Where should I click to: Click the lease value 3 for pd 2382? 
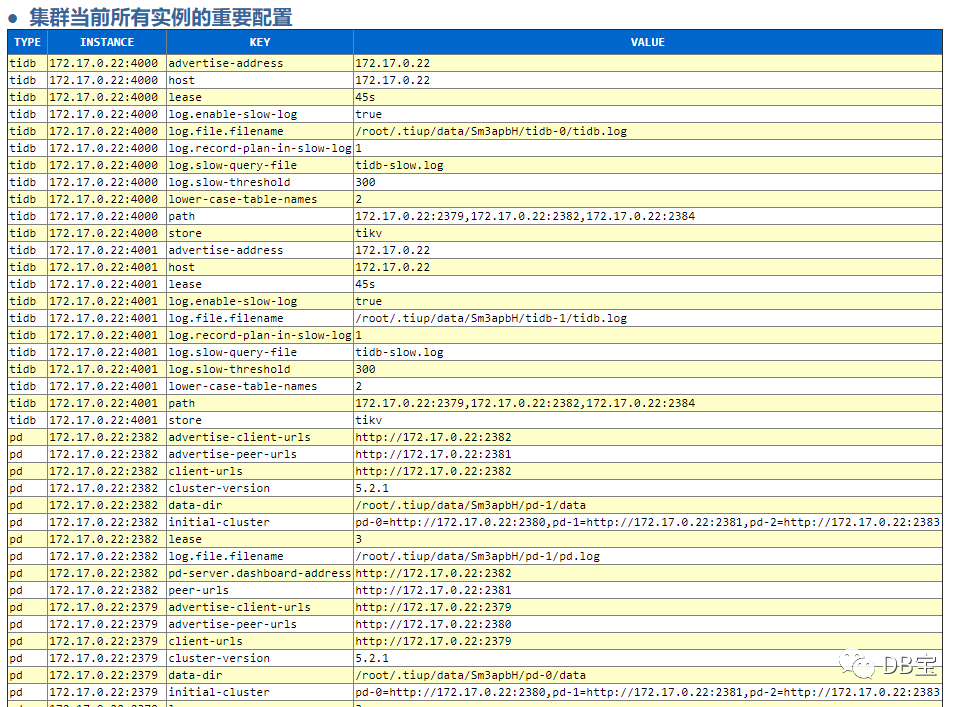pos(358,539)
